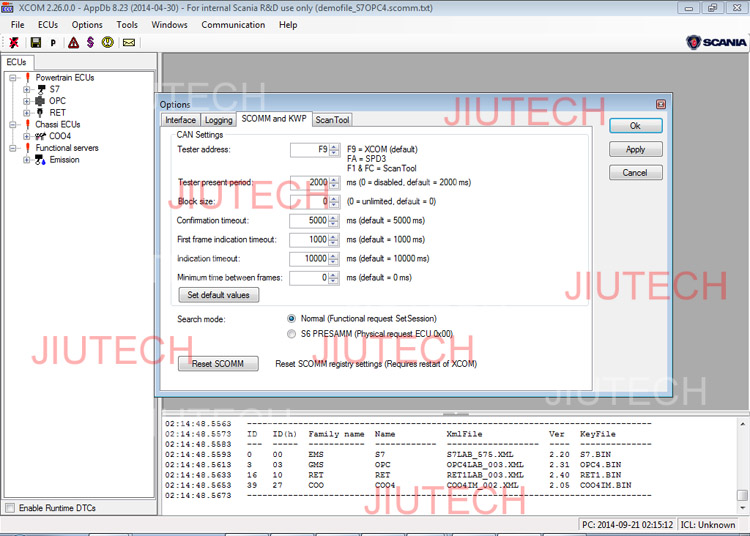Switch to the ScanTool tab
750x536 pixels.
(332, 120)
